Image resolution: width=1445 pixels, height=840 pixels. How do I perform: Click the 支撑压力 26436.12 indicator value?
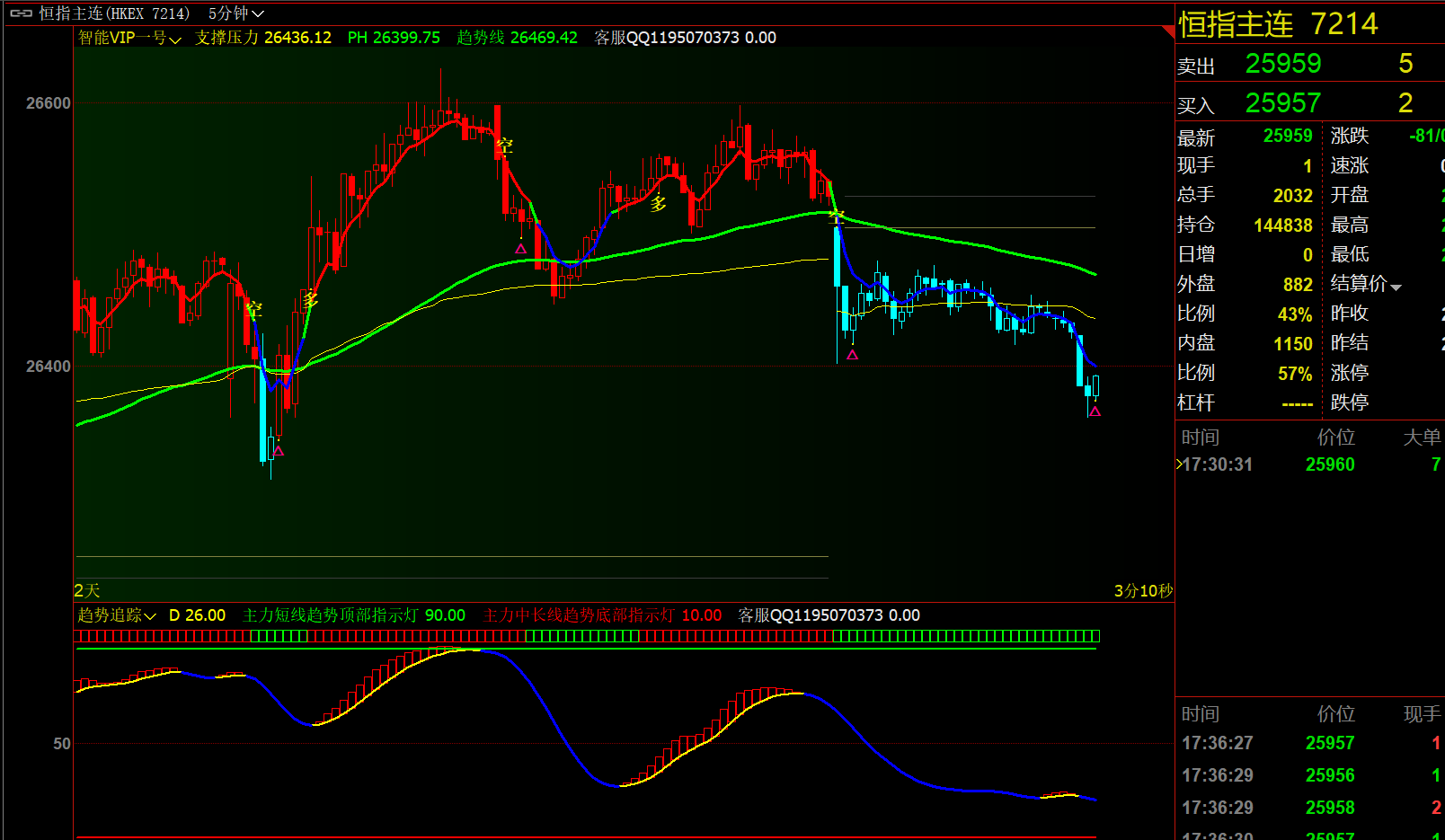pyautogui.click(x=263, y=38)
